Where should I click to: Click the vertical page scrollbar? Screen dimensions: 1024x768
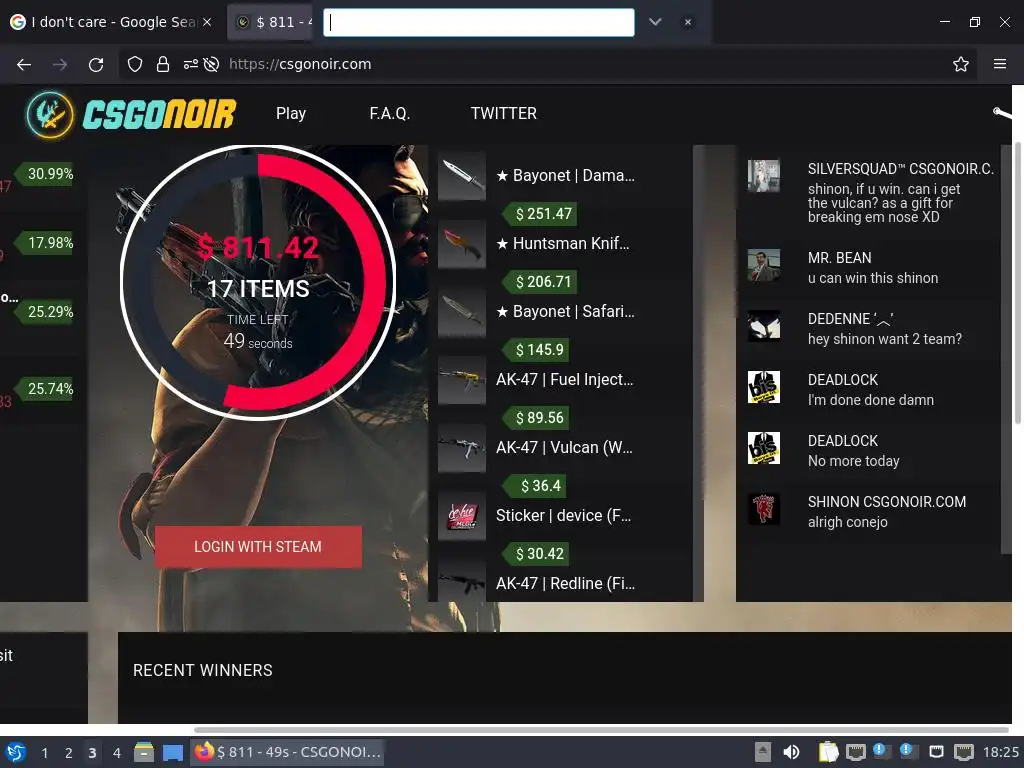(x=1017, y=282)
